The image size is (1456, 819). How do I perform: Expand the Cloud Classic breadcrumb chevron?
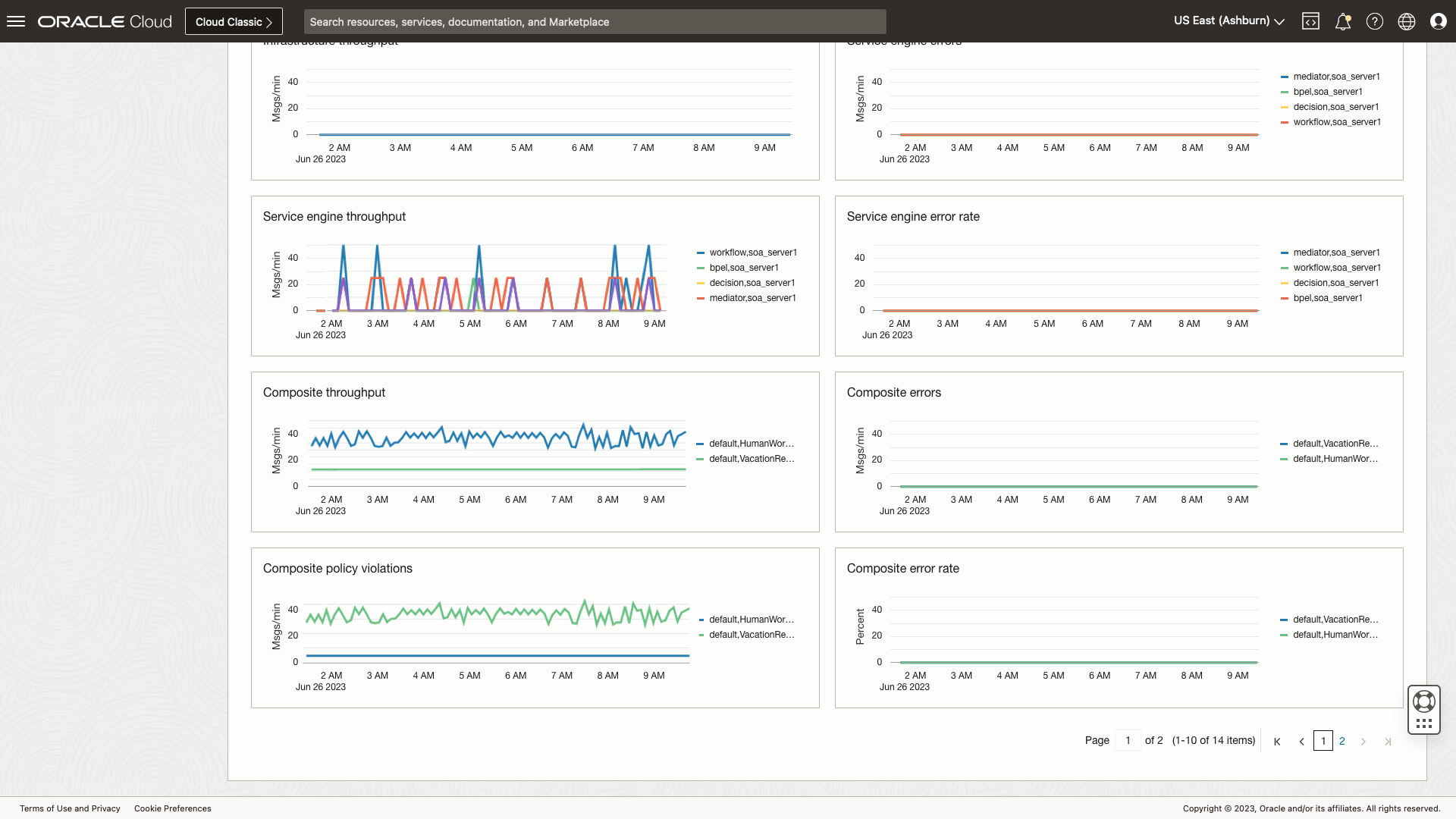point(268,21)
